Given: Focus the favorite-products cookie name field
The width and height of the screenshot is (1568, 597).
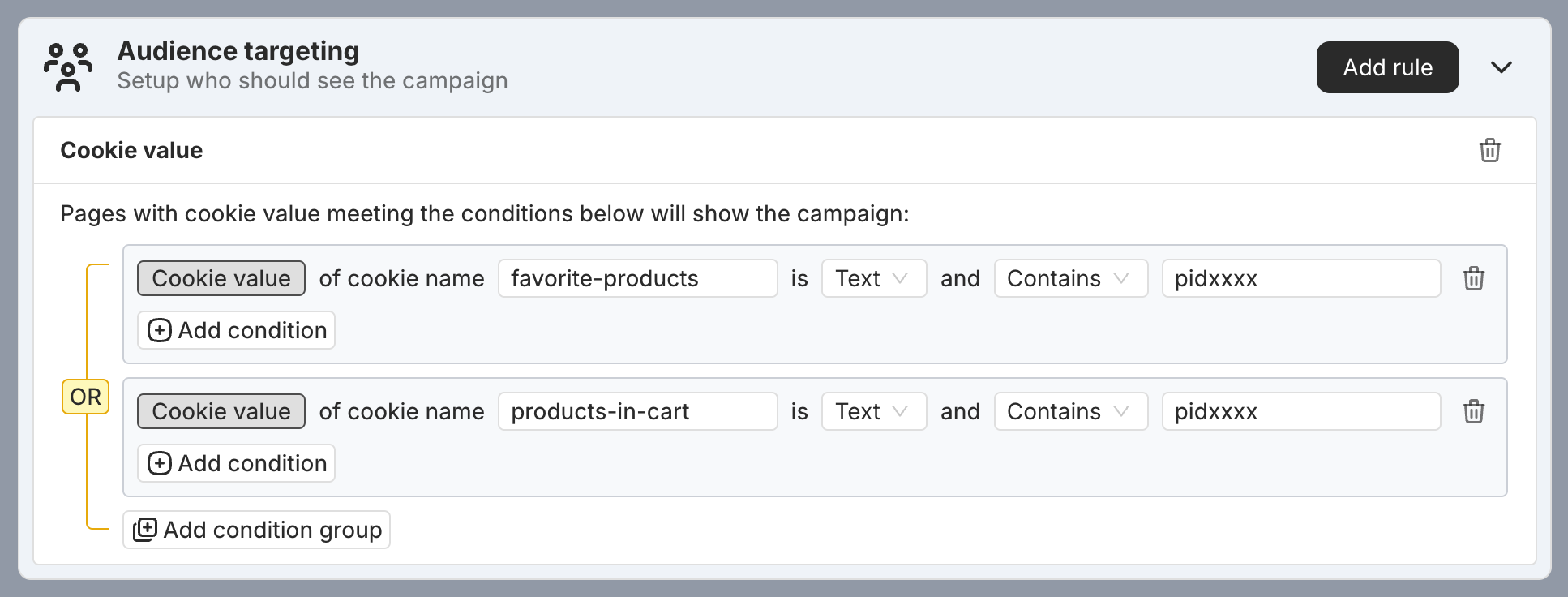Looking at the screenshot, I should (637, 278).
